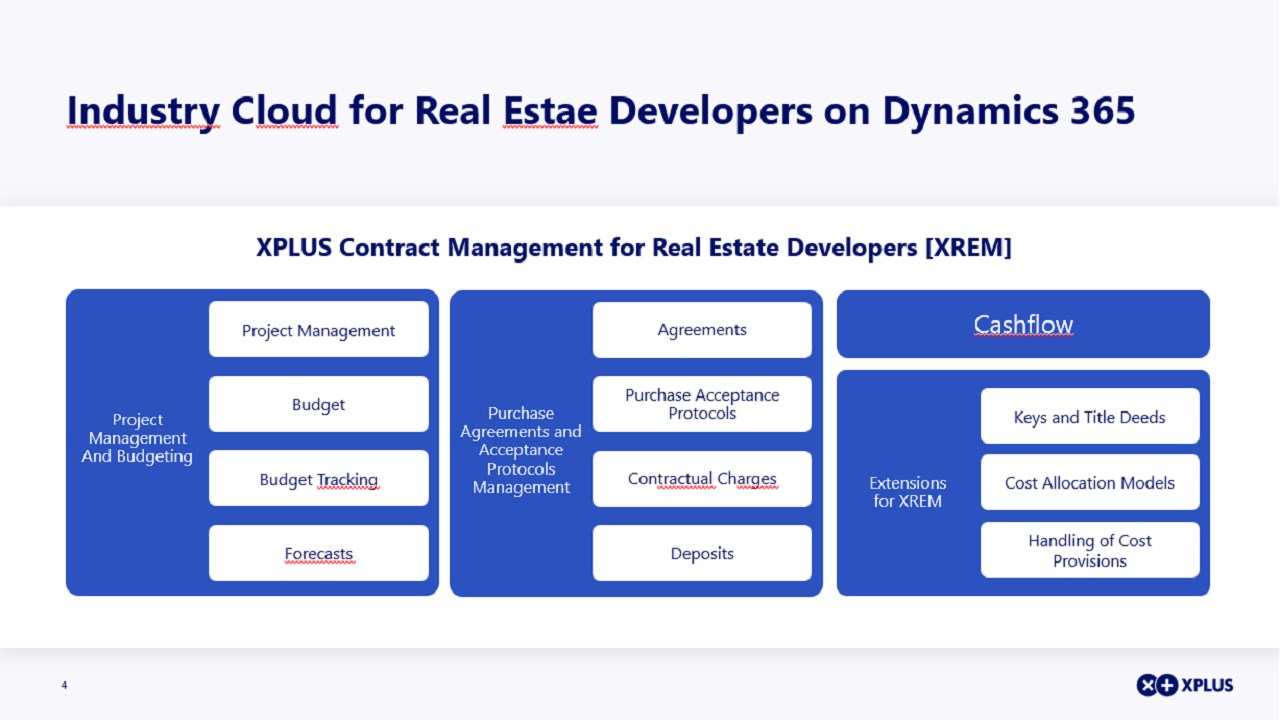This screenshot has height=720, width=1280.
Task: Click the Budget box
Action: (319, 404)
